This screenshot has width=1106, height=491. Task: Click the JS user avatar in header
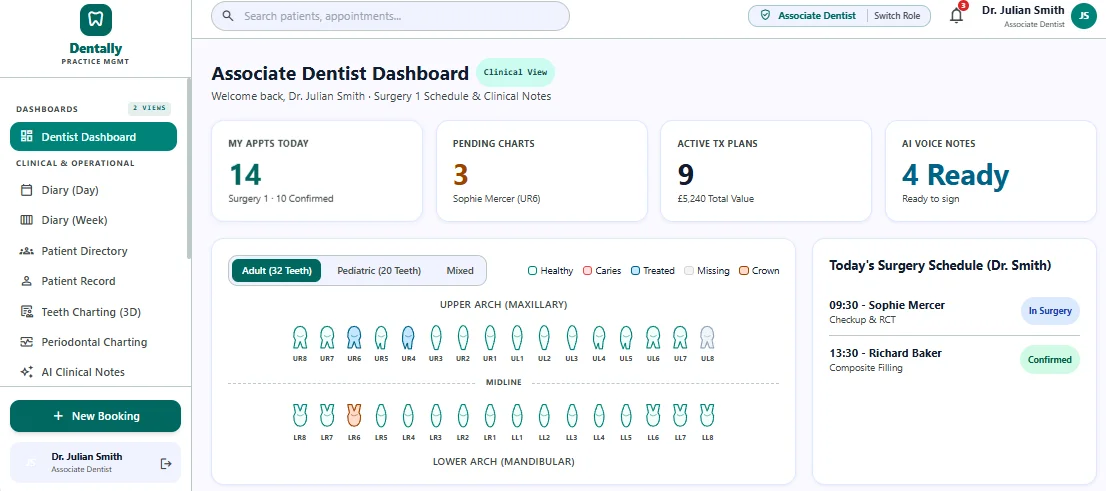(1083, 16)
